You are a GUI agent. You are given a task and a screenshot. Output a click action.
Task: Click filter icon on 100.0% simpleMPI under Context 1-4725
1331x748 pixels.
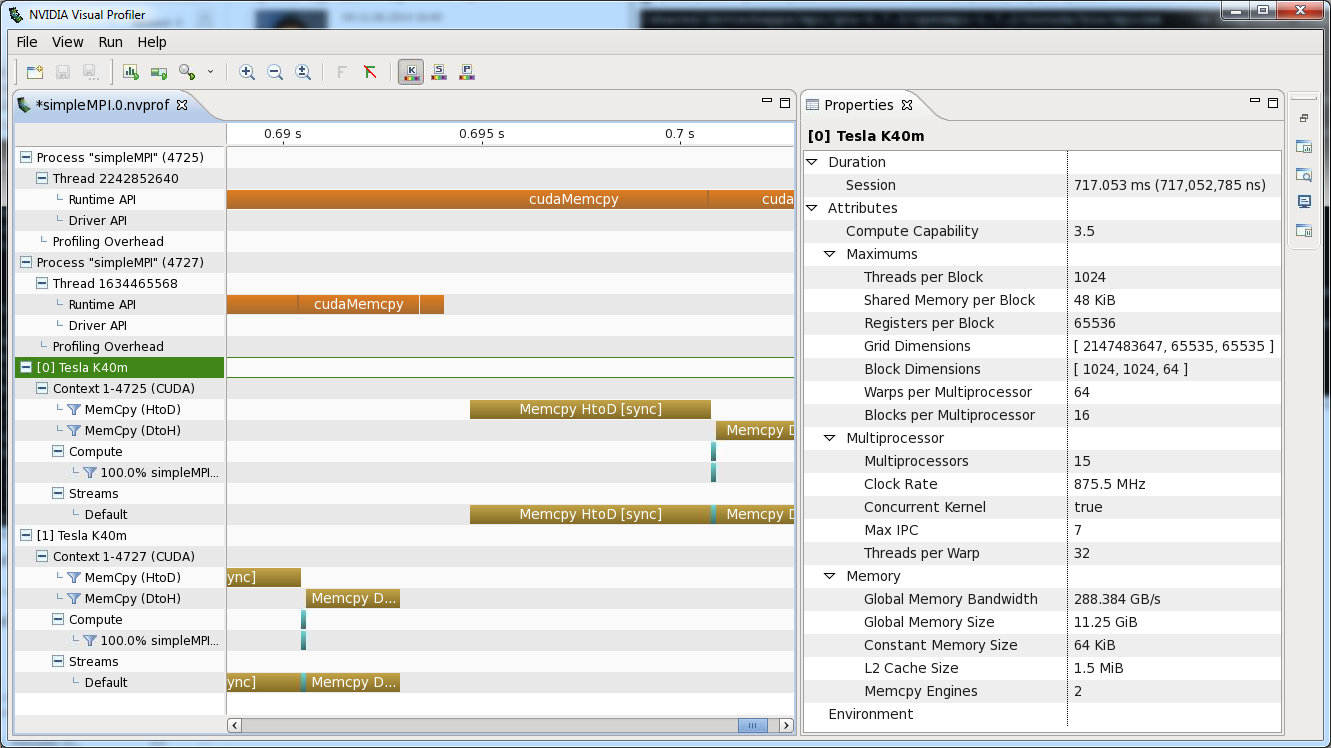[90, 472]
